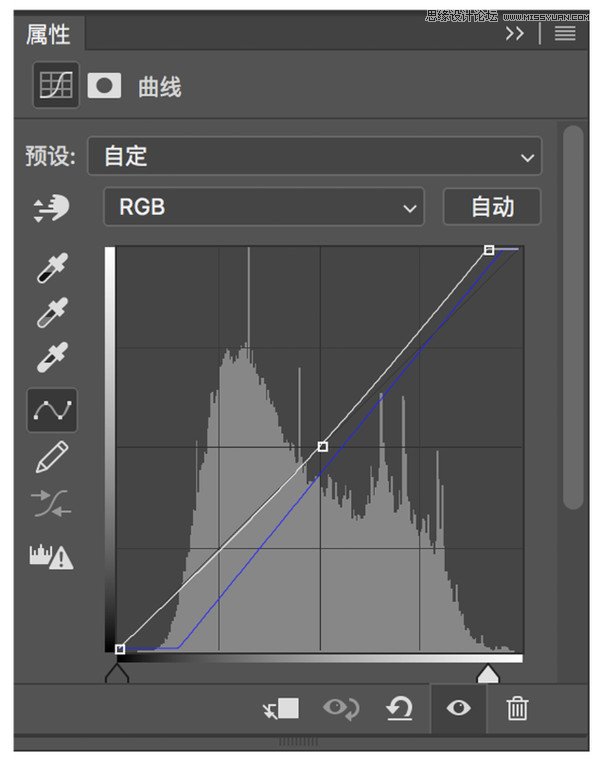Click the 自动 auto button
This screenshot has width=600, height=761.
(x=492, y=207)
